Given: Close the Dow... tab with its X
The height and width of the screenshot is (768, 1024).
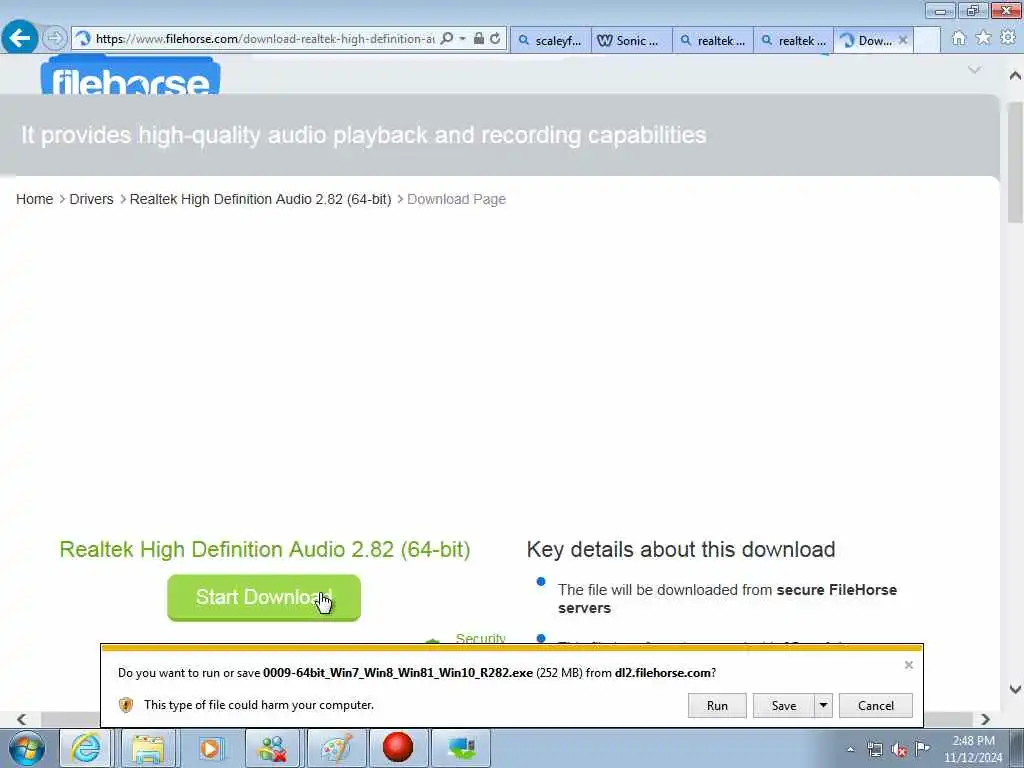Looking at the screenshot, I should coord(903,40).
